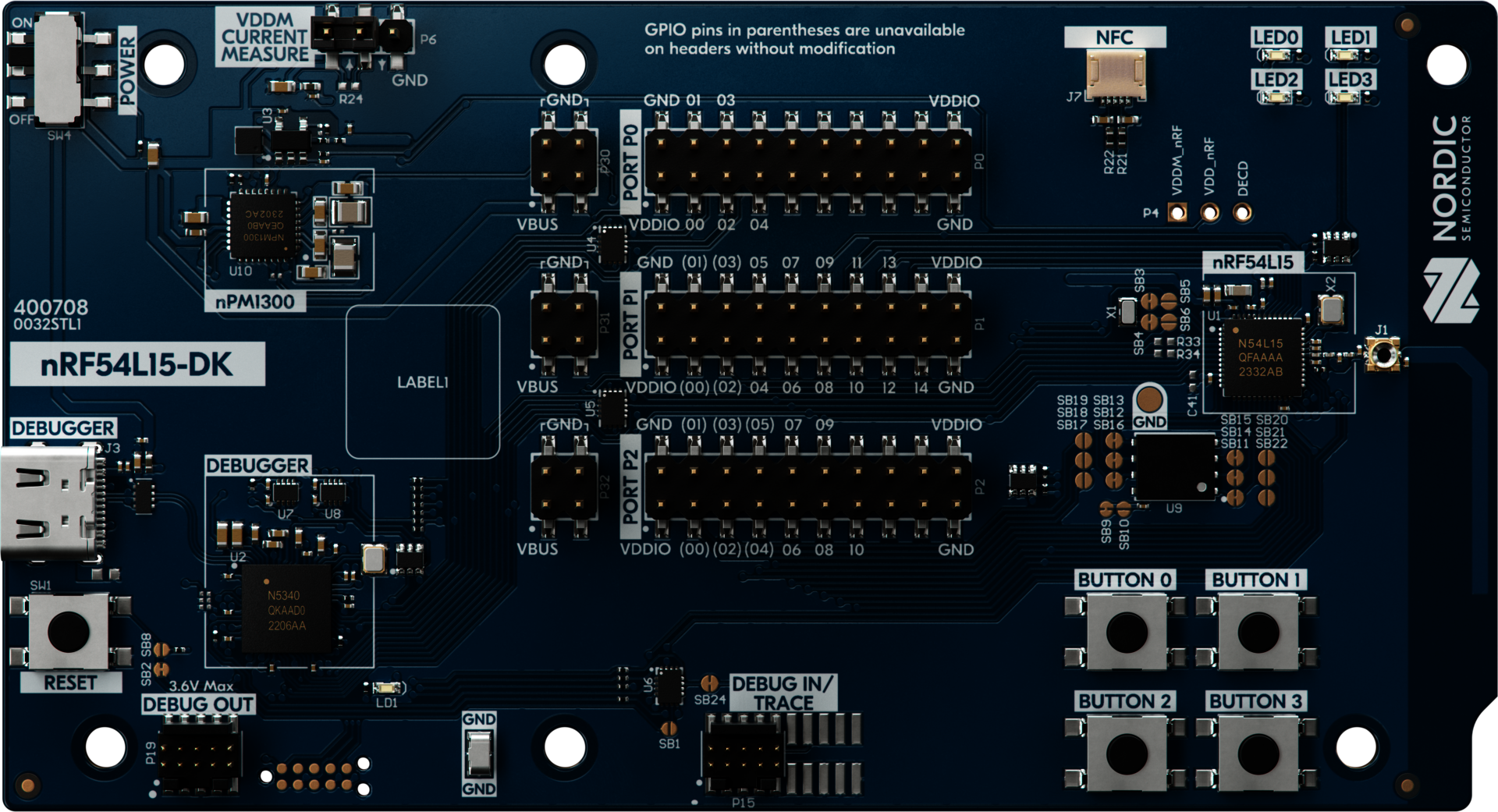Click the PORT P1 pin header
The width and height of the screenshot is (1498, 812).
(808, 323)
